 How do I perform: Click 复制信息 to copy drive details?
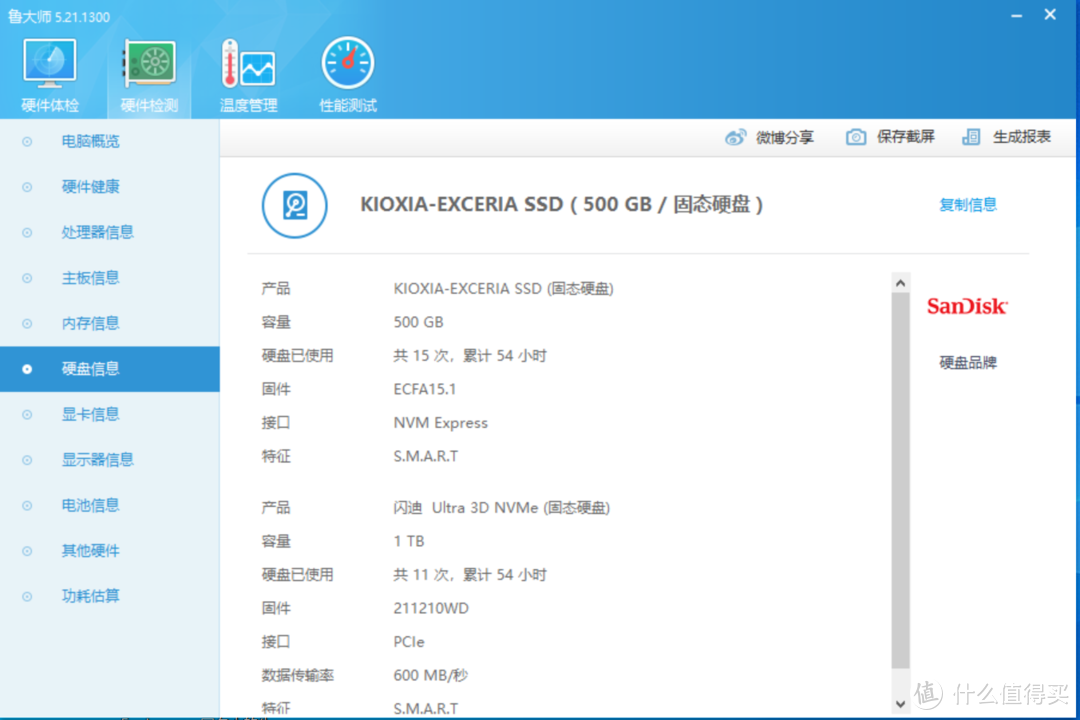coord(967,205)
